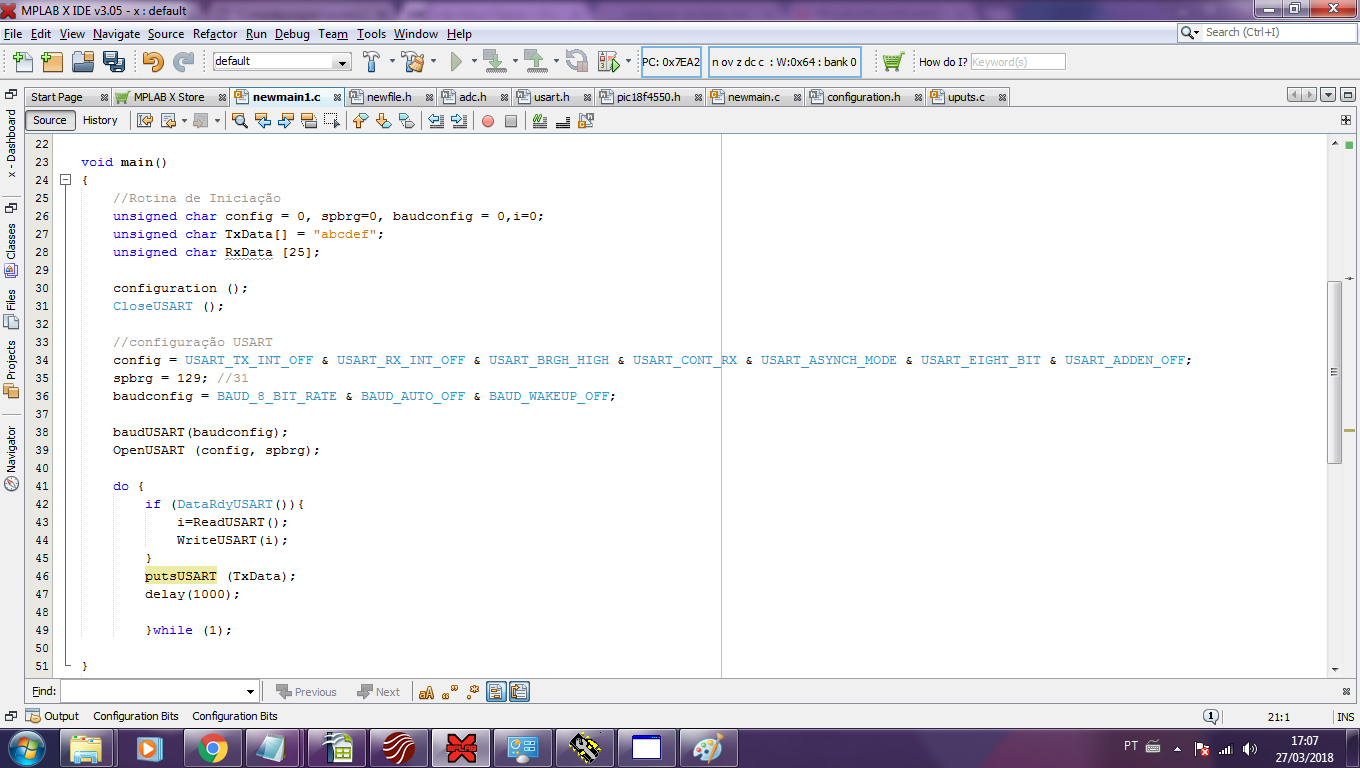The height and width of the screenshot is (768, 1360).
Task: Start macro recording red circle
Action: click(488, 121)
